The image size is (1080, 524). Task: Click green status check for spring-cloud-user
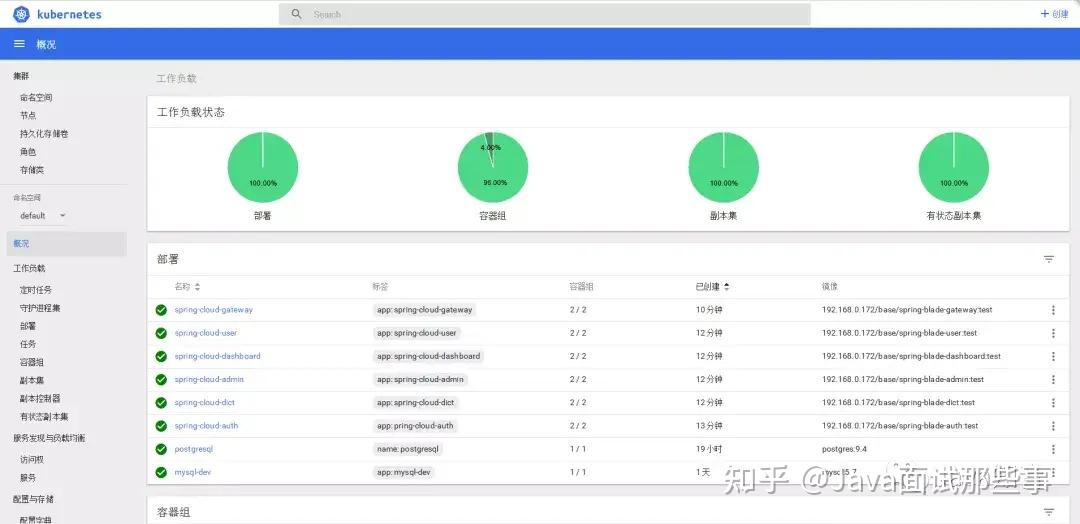pos(161,333)
